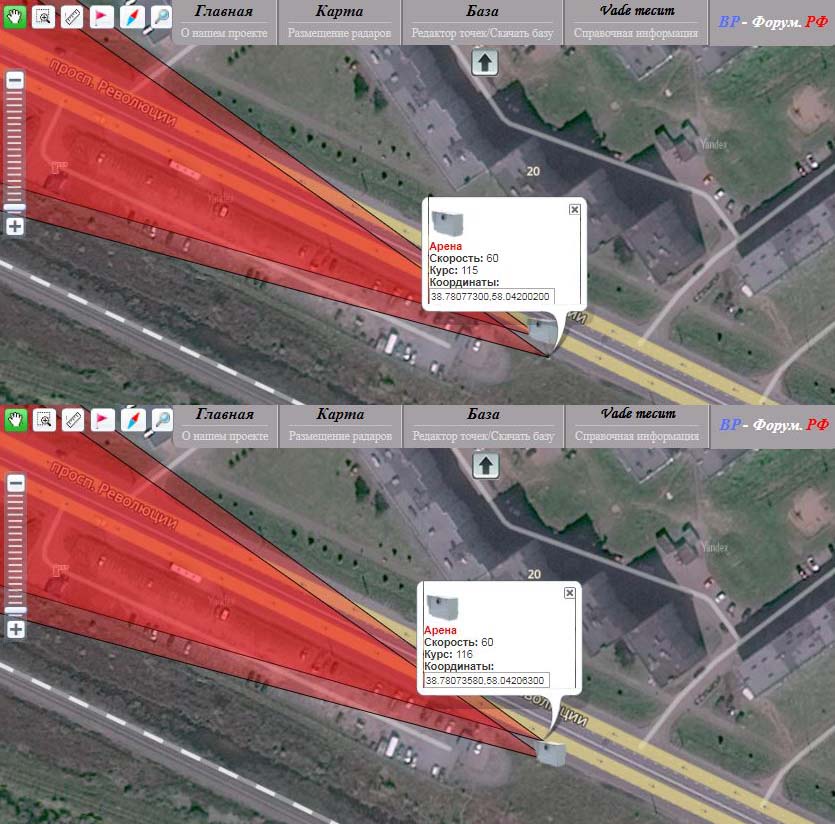Click the compass icon in upper map toolbar
The image size is (835, 824).
131,16
